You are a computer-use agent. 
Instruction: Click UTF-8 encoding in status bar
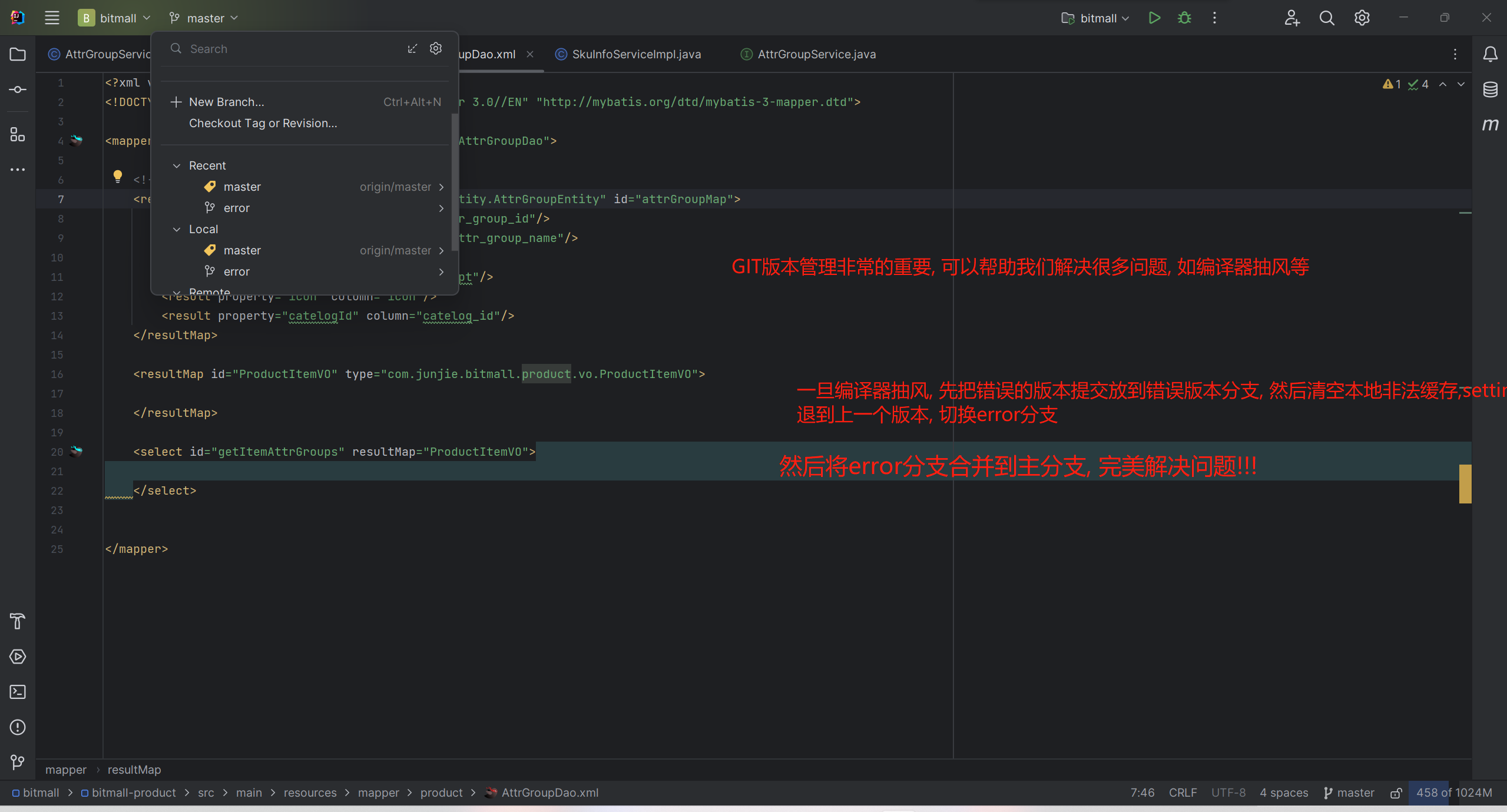point(1228,793)
